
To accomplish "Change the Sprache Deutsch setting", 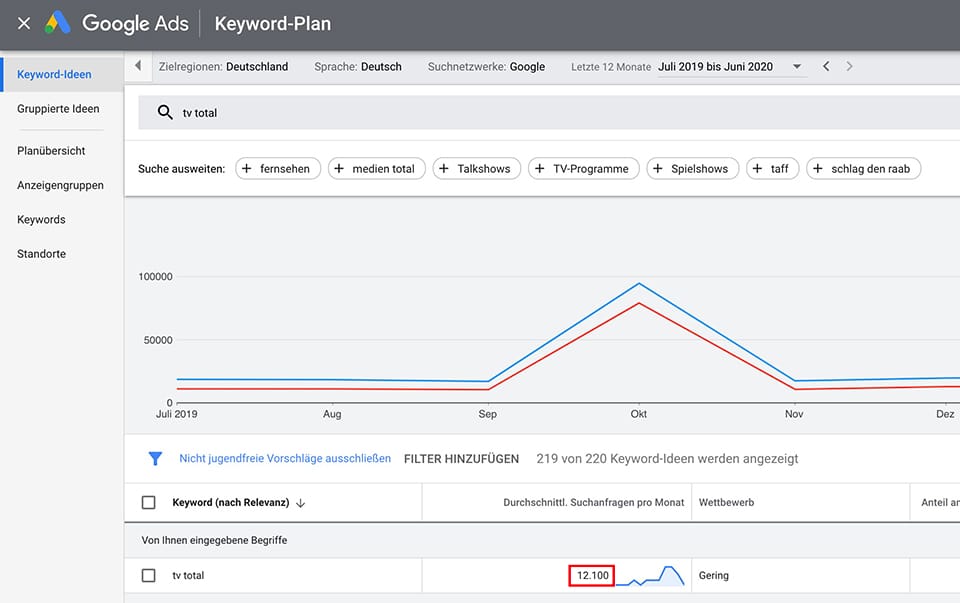I will pos(358,67).
